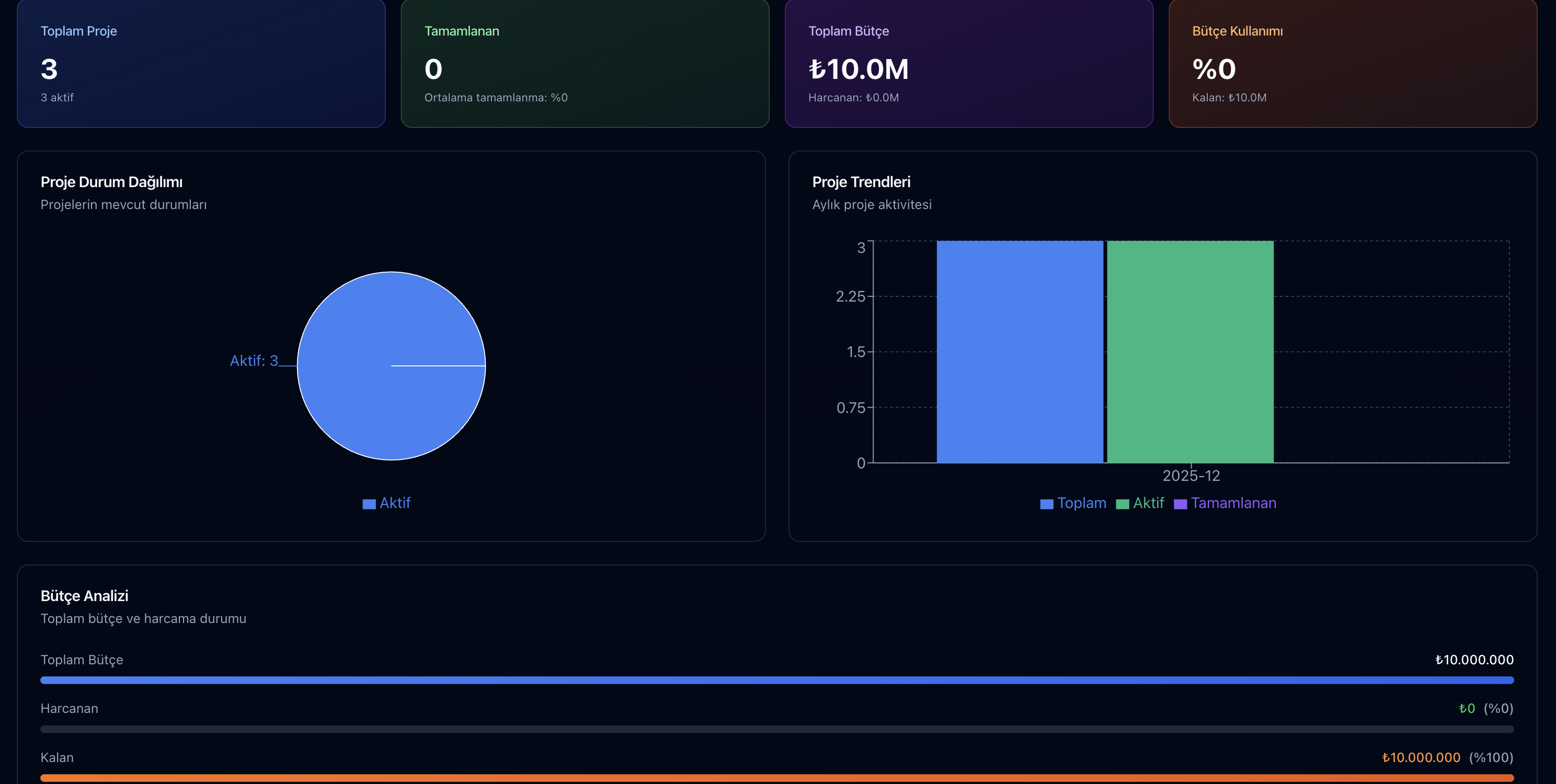
Task: Toggle the green Aktif legend item in trends
Action: (1140, 503)
